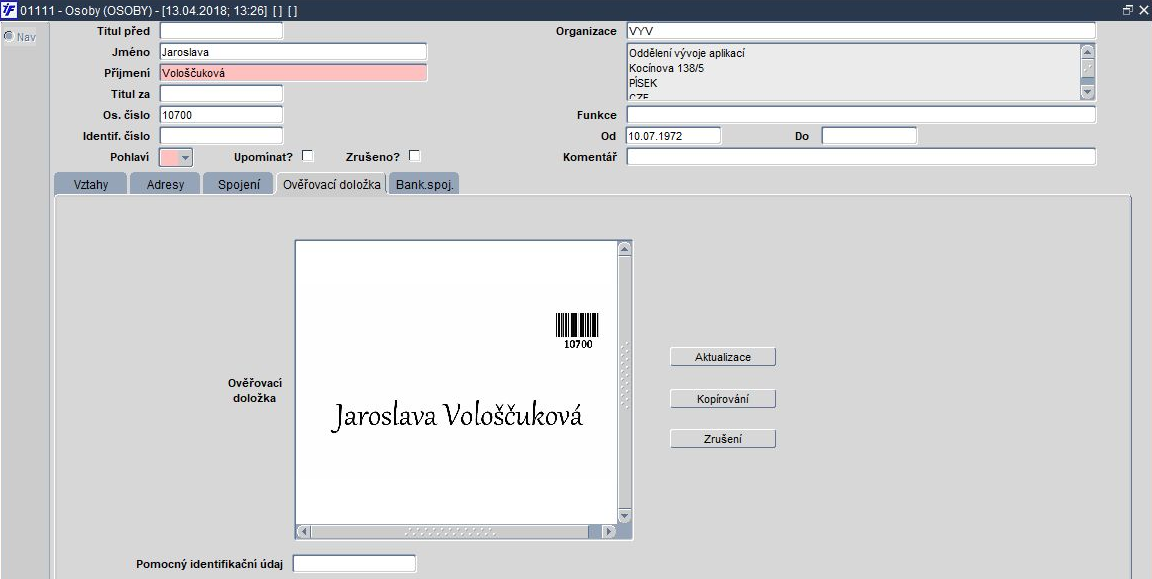
Task: Click the Titul před field
Action: pyautogui.click(x=221, y=31)
